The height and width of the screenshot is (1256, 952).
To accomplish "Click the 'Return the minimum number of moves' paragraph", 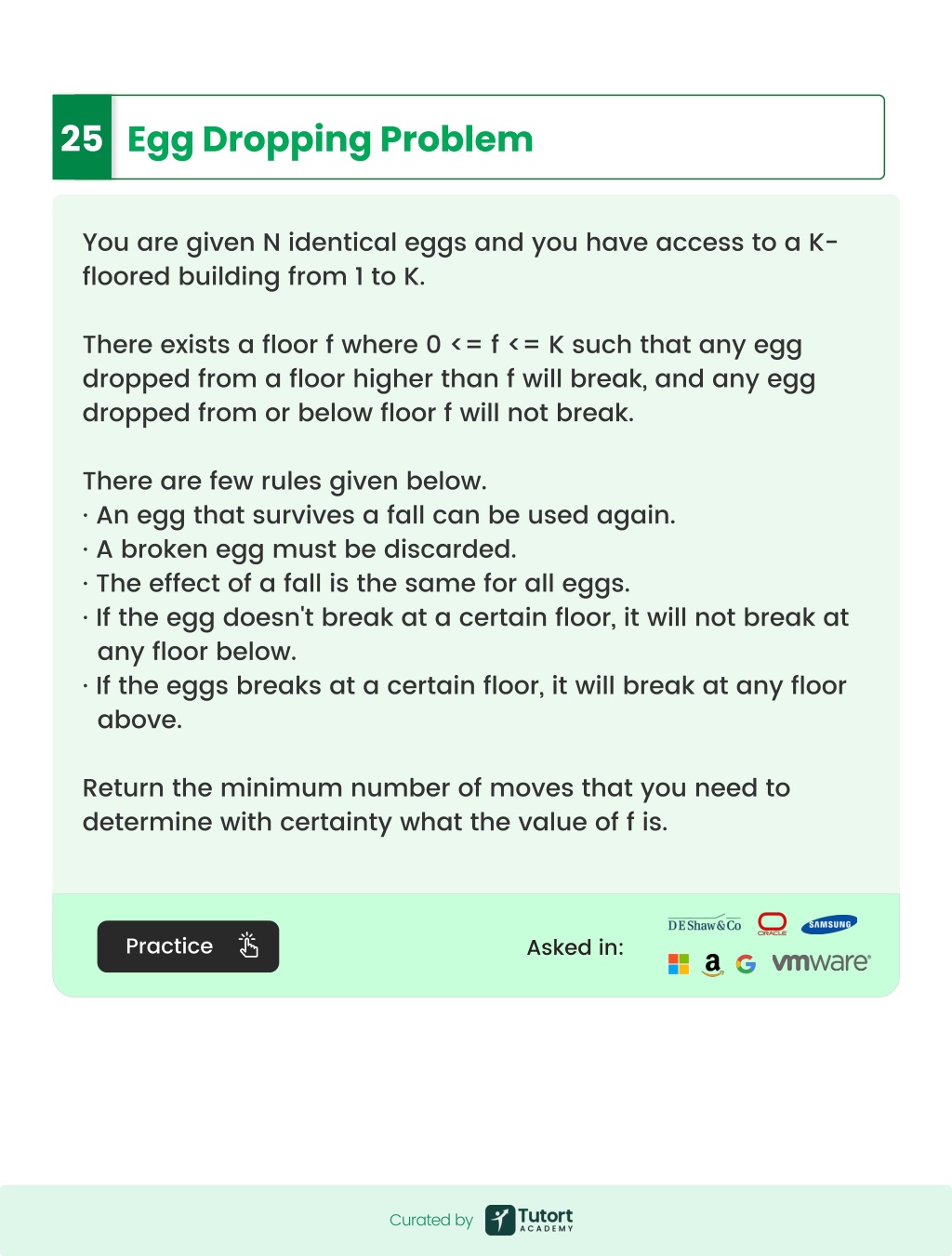I will pos(436,805).
